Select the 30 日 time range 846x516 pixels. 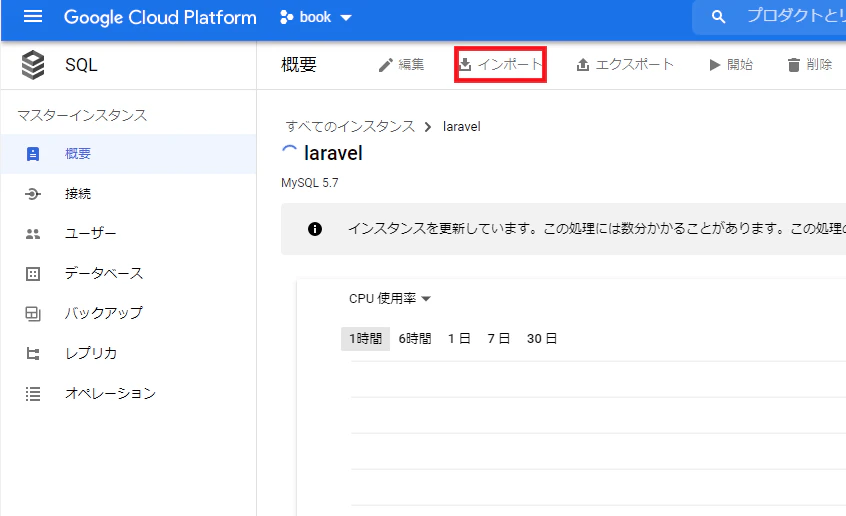[x=542, y=338]
